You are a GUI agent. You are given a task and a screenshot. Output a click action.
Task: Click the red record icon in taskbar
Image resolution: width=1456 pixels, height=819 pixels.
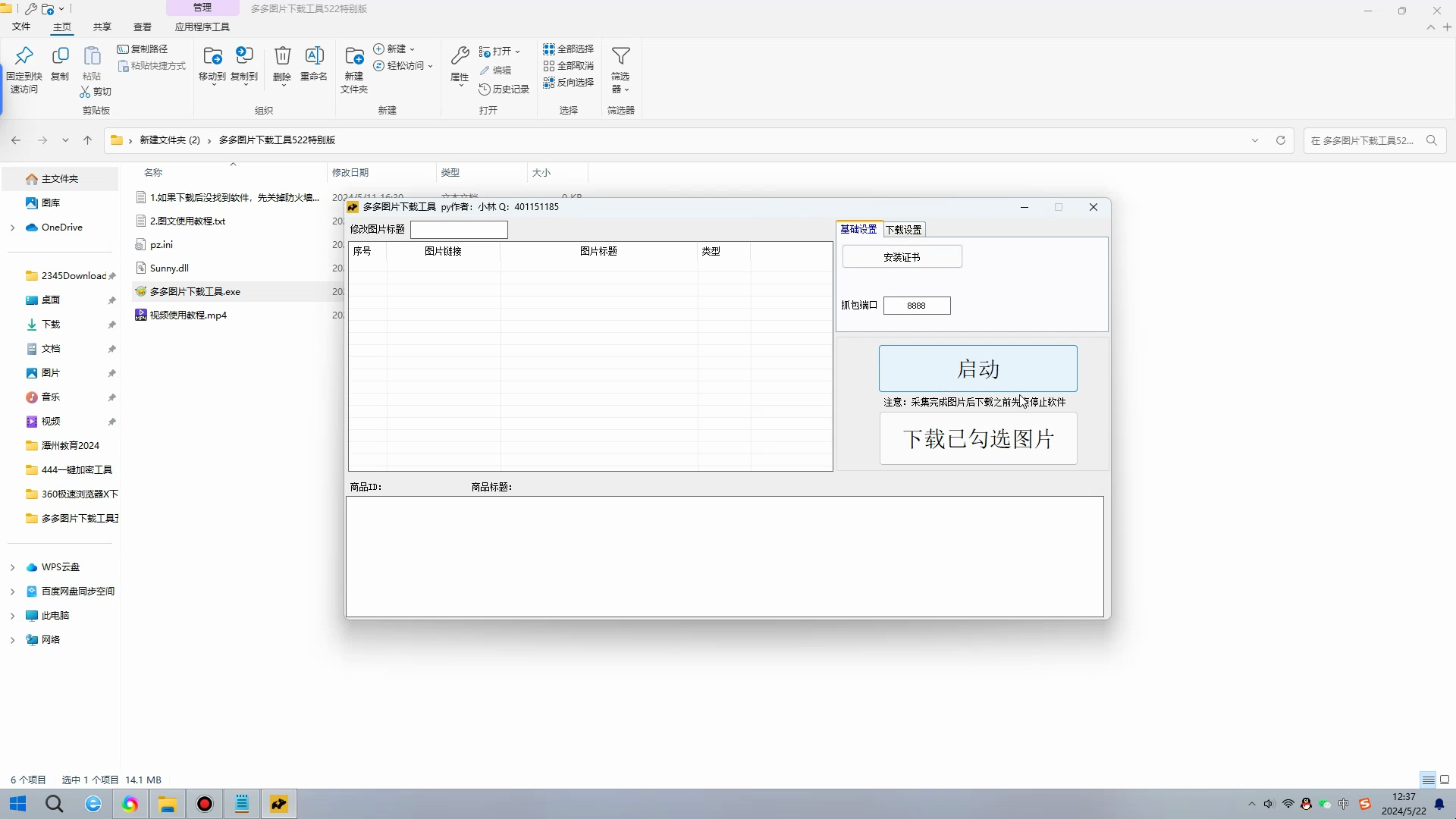click(x=205, y=804)
